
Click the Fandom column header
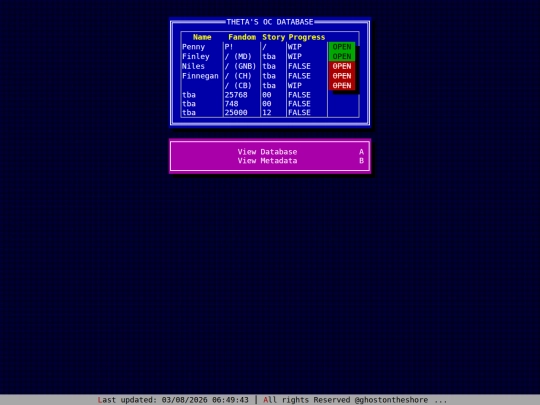pyautogui.click(x=242, y=37)
